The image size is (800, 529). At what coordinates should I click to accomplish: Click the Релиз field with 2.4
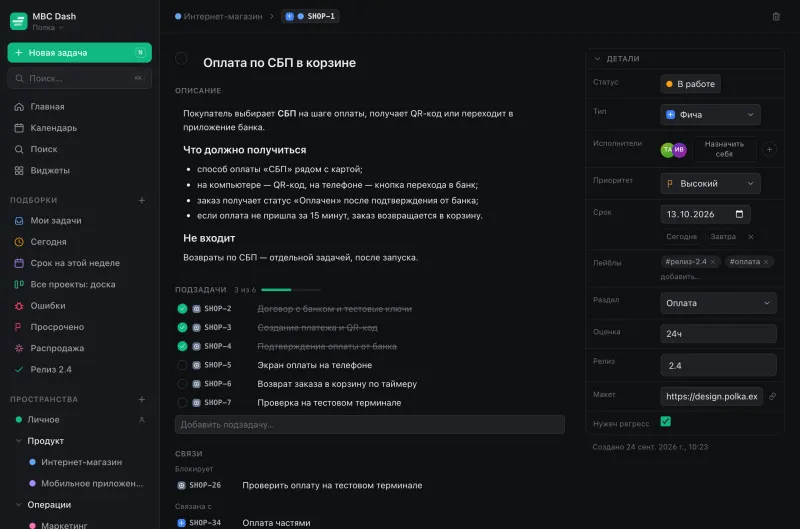[718, 365]
